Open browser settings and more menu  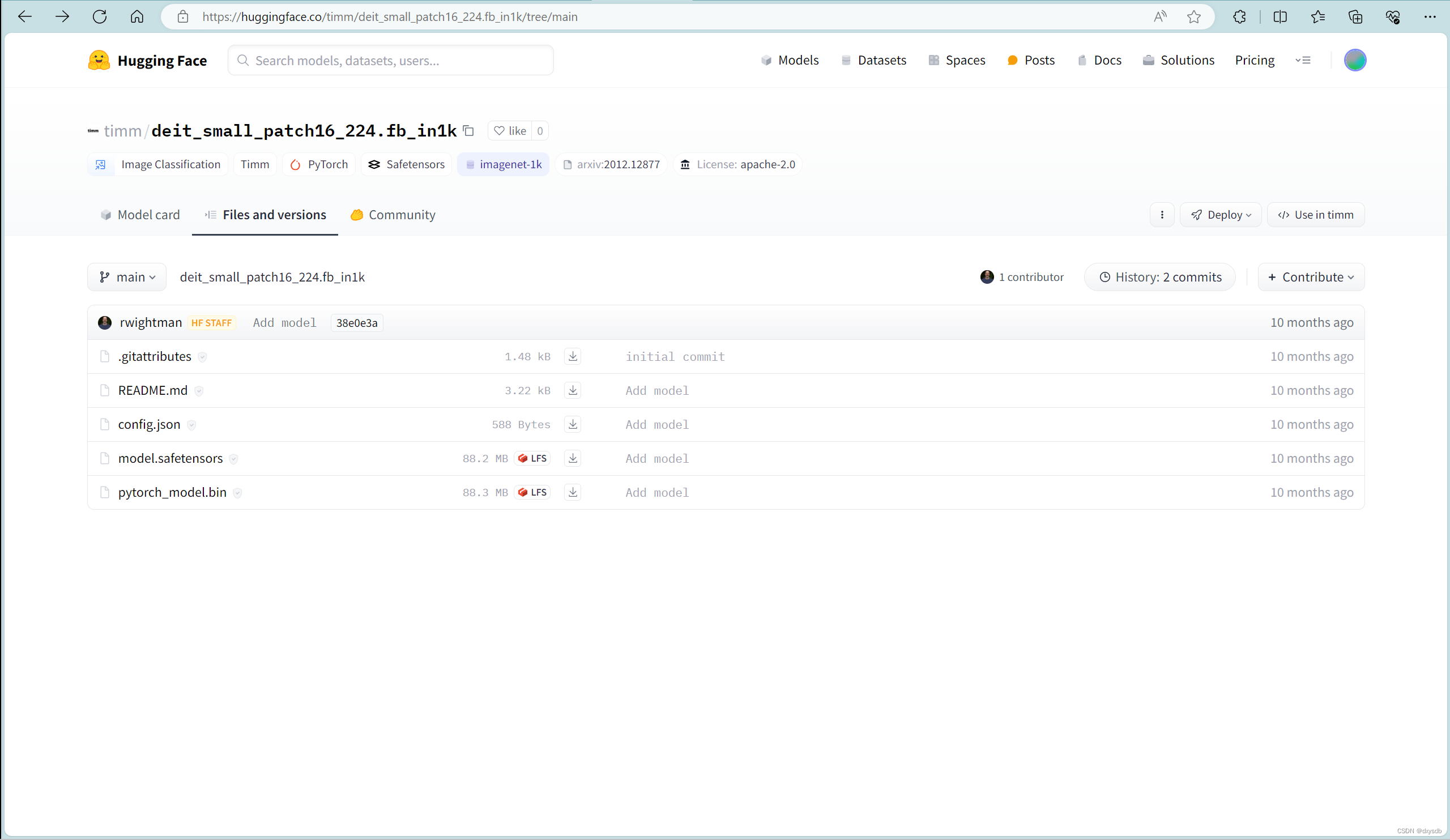[1430, 16]
